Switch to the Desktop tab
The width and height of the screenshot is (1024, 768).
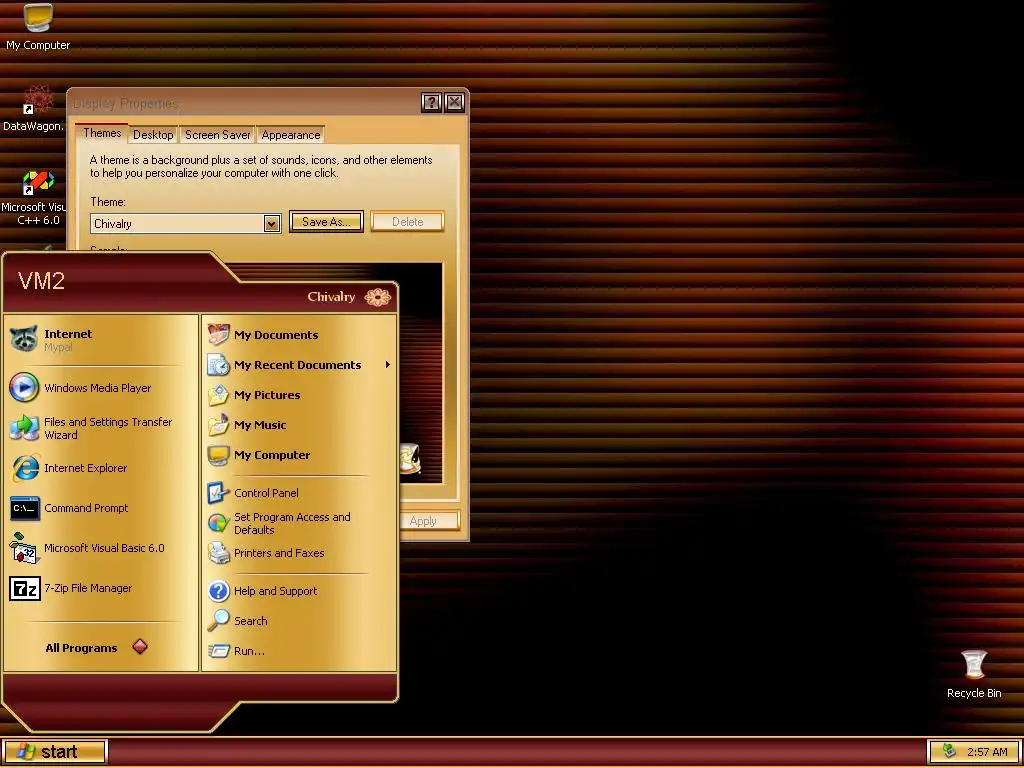(153, 135)
